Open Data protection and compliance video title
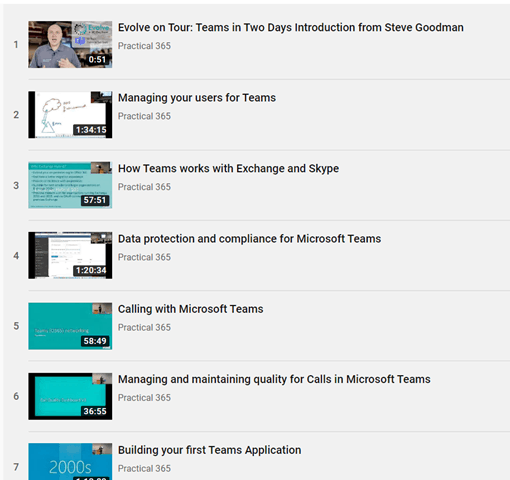This screenshot has height=480, width=510. pyautogui.click(x=249, y=239)
